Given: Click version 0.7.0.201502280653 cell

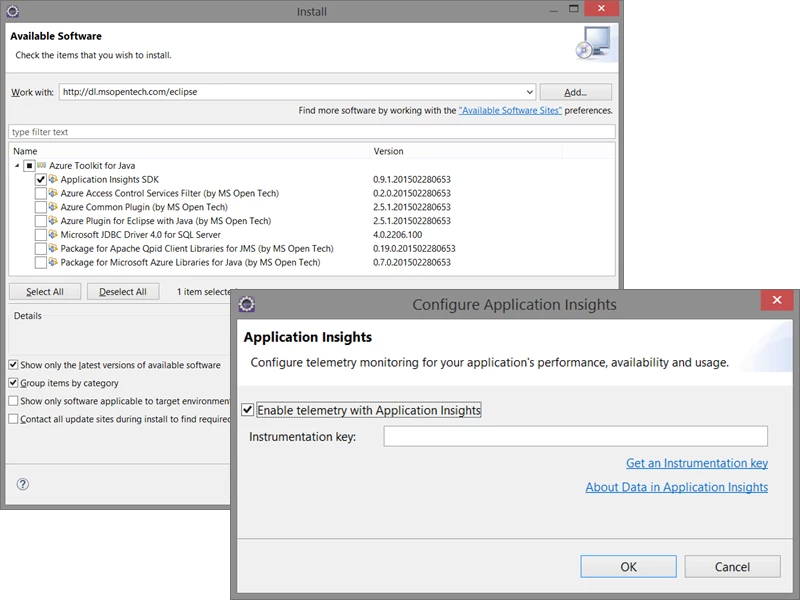Looking at the screenshot, I should pyautogui.click(x=412, y=262).
